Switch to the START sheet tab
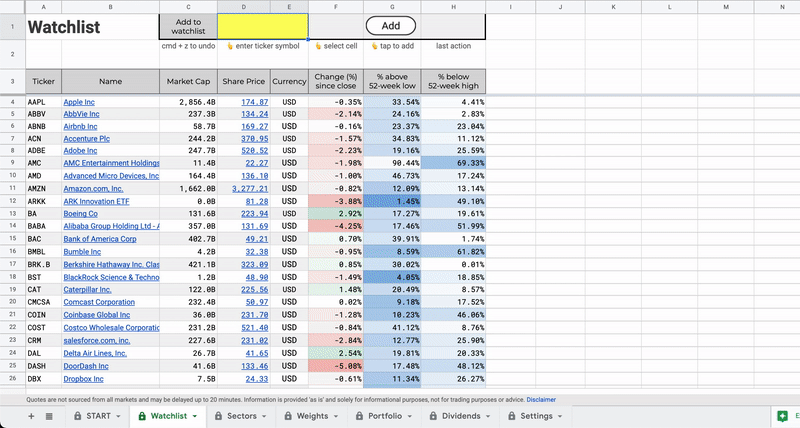 [x=98, y=416]
